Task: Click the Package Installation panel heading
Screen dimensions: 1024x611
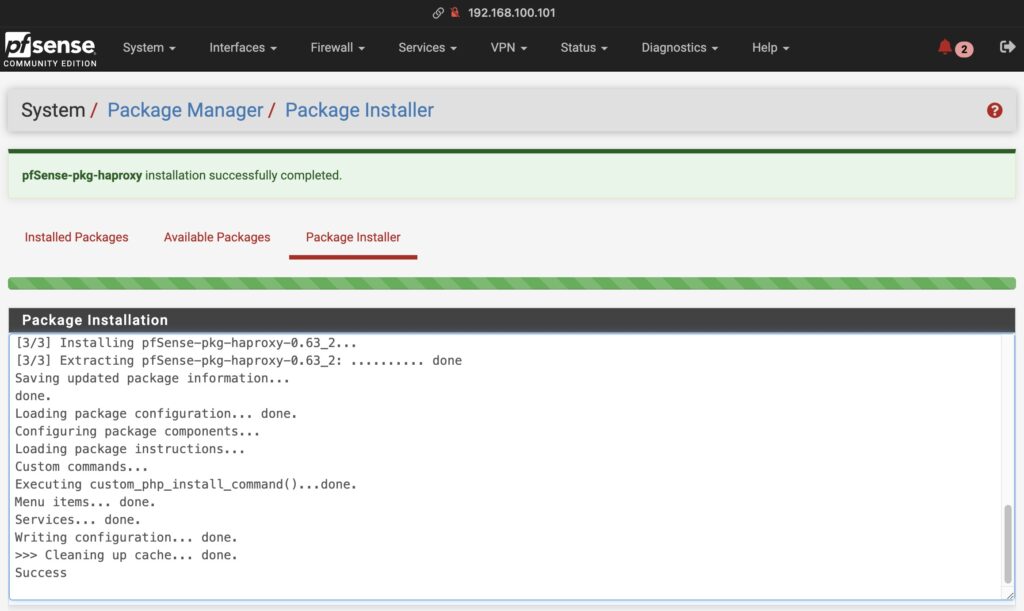Action: [511, 320]
